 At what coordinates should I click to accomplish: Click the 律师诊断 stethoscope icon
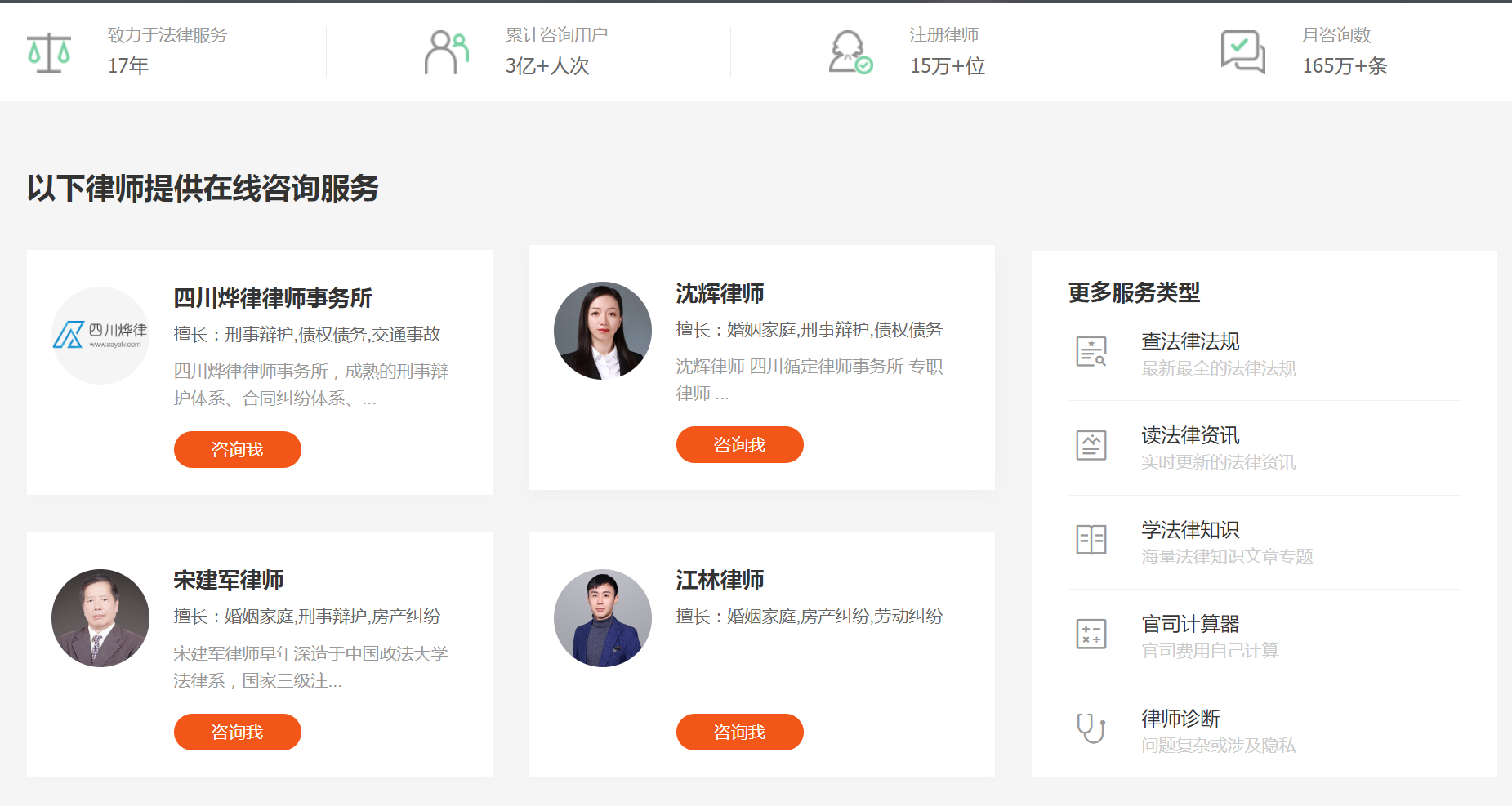pyautogui.click(x=1091, y=728)
